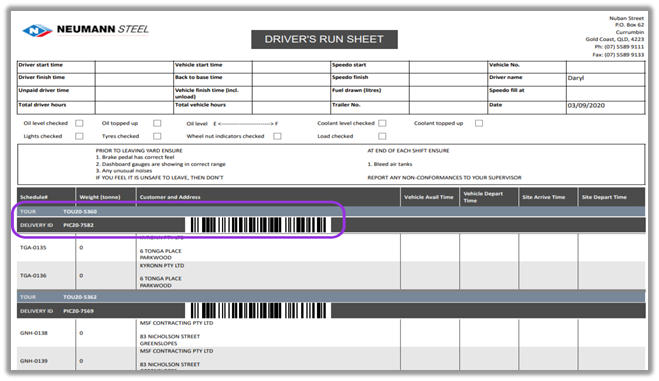Click the Oil level E to F gauge
The height and width of the screenshot is (381, 659).
pyautogui.click(x=246, y=123)
